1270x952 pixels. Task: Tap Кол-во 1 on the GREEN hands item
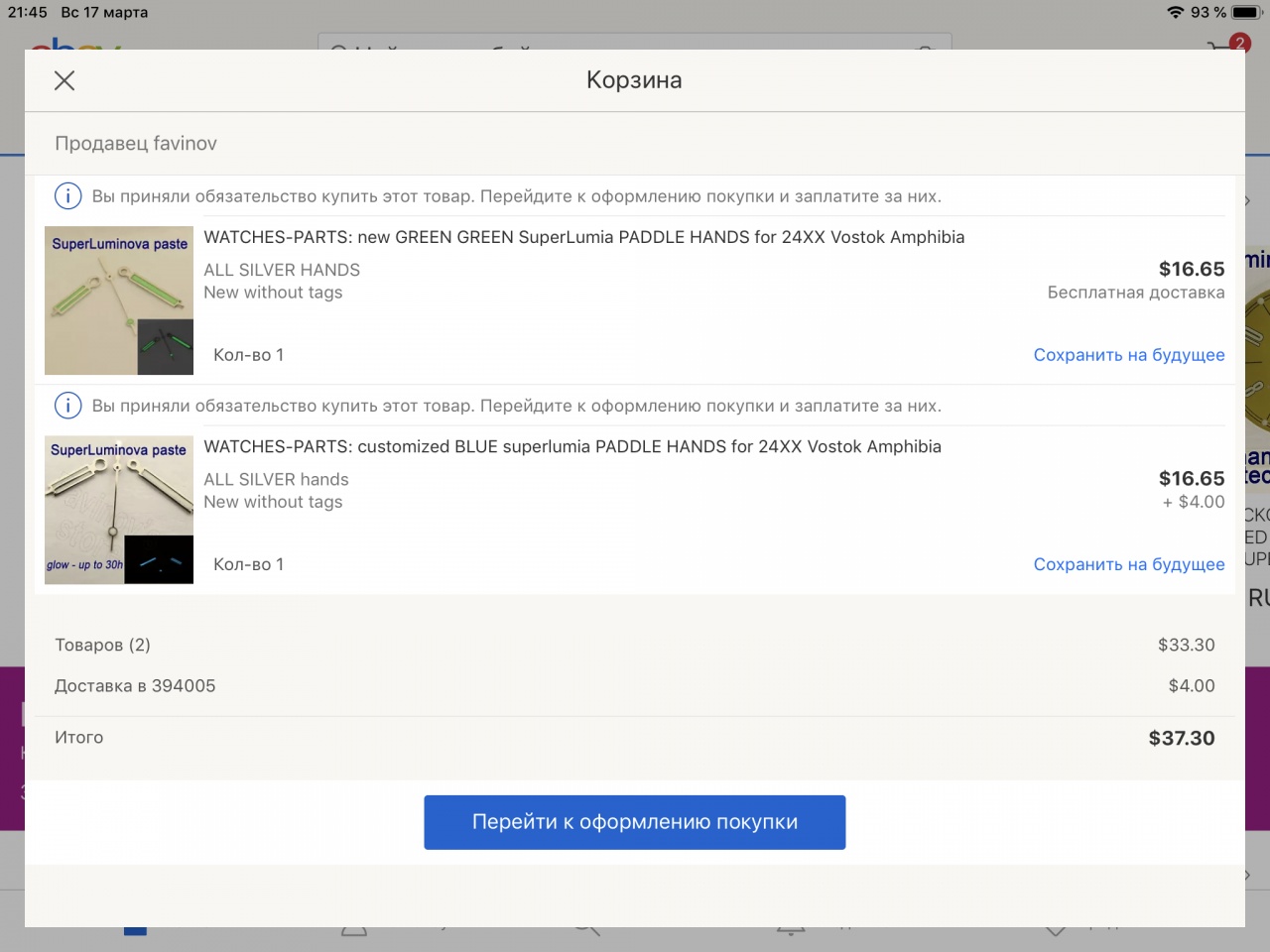click(248, 355)
